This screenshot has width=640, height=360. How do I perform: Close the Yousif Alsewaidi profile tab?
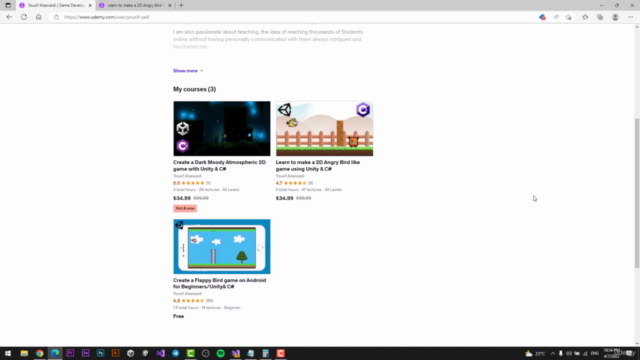(90, 5)
